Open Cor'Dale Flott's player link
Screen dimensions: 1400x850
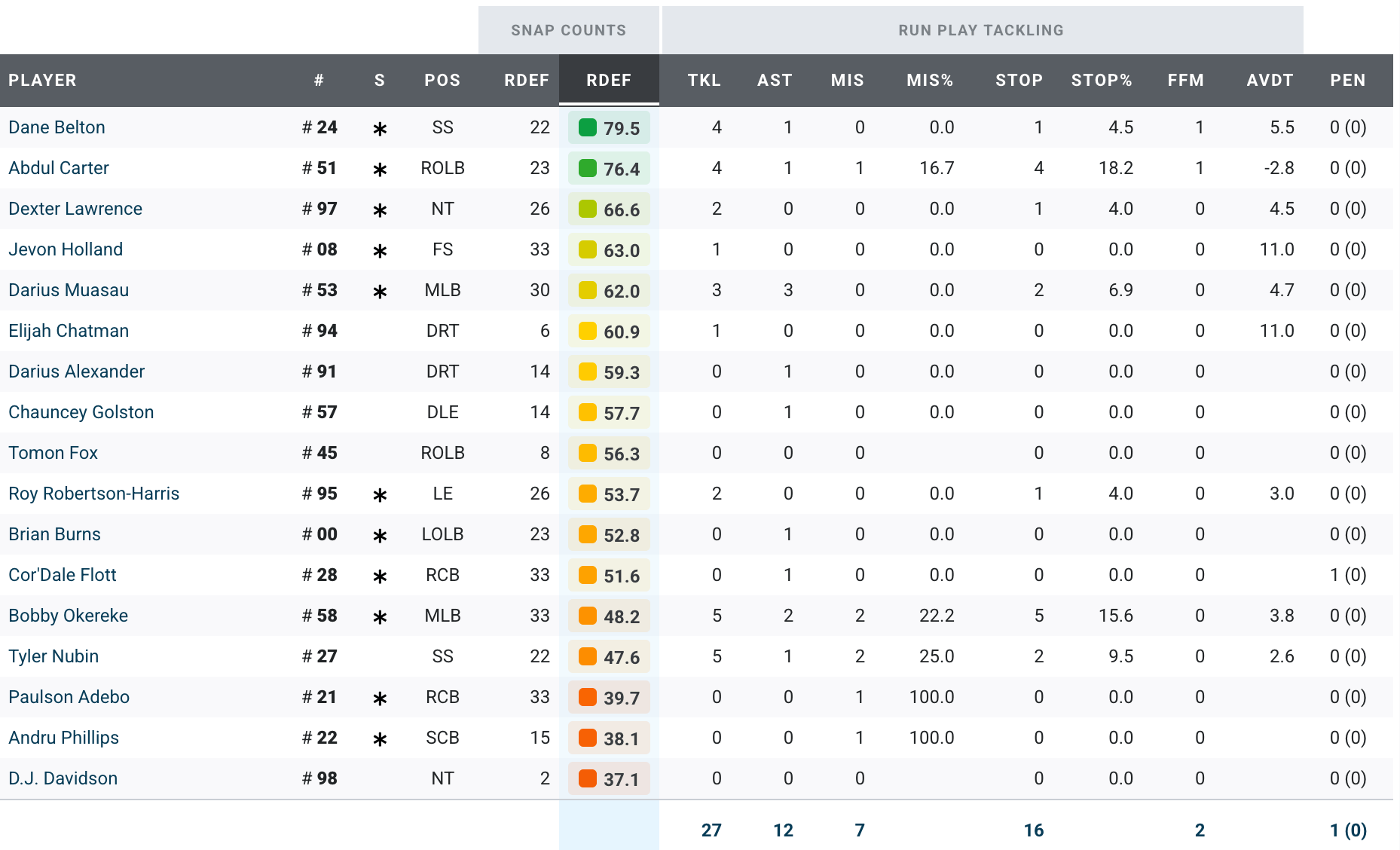(63, 575)
